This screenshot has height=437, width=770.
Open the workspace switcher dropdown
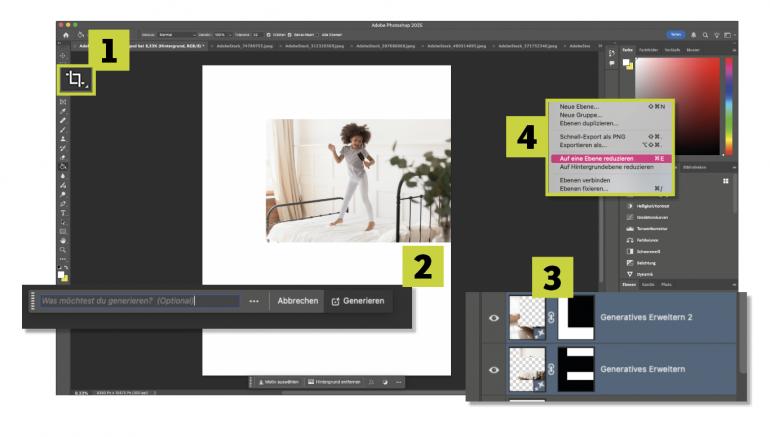click(x=728, y=35)
